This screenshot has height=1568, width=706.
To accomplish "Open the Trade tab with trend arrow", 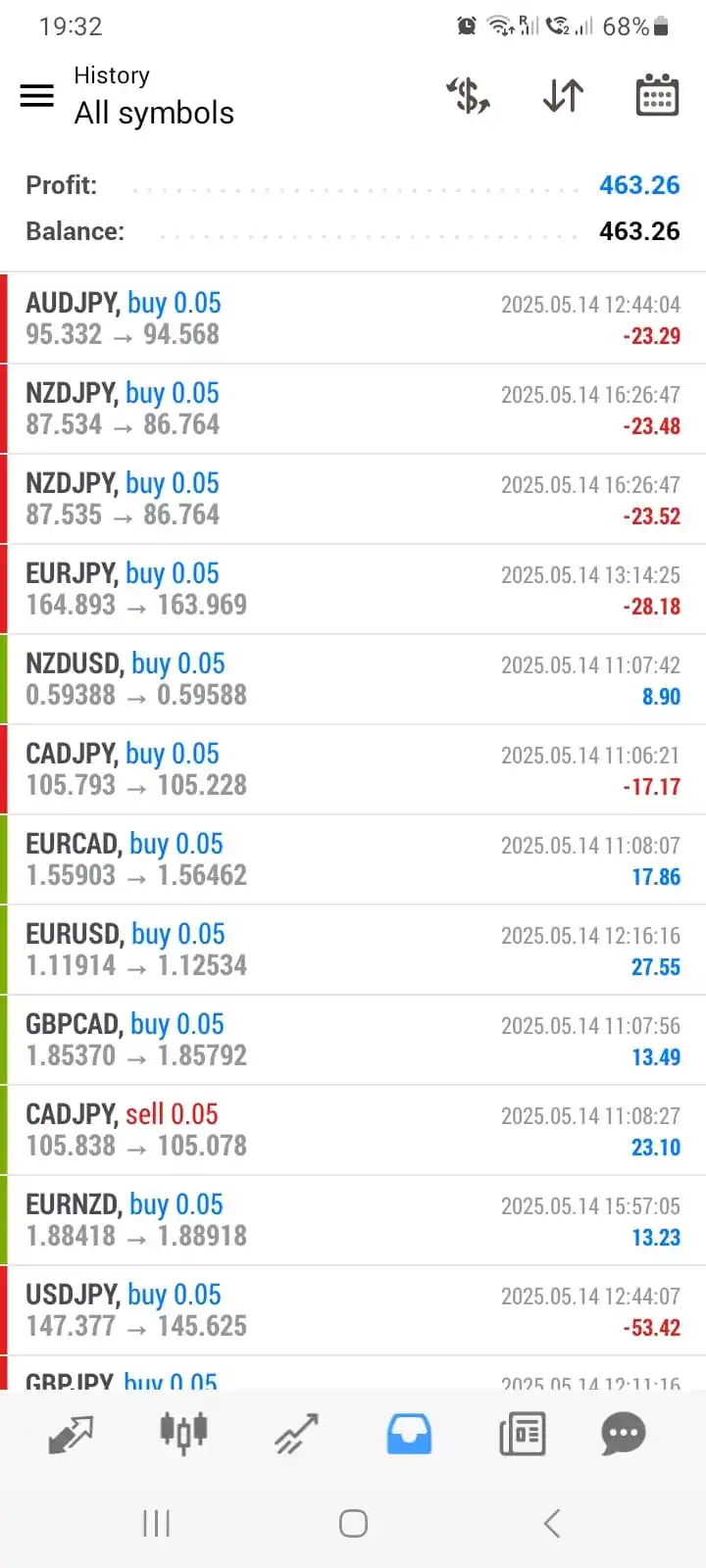I will [296, 1435].
